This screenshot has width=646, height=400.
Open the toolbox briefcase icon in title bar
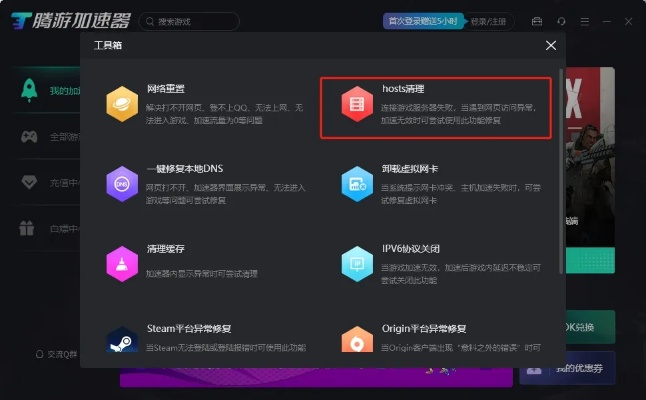537,21
